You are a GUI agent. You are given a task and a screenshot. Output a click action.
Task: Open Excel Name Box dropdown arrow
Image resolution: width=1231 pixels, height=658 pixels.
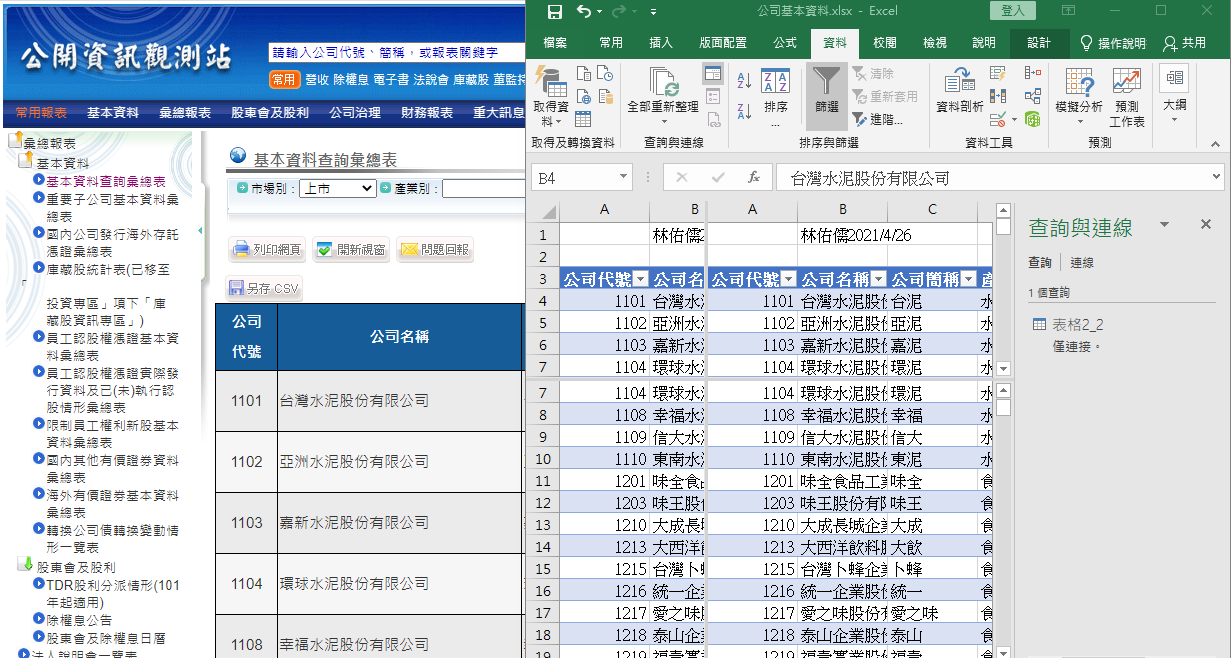coord(623,178)
